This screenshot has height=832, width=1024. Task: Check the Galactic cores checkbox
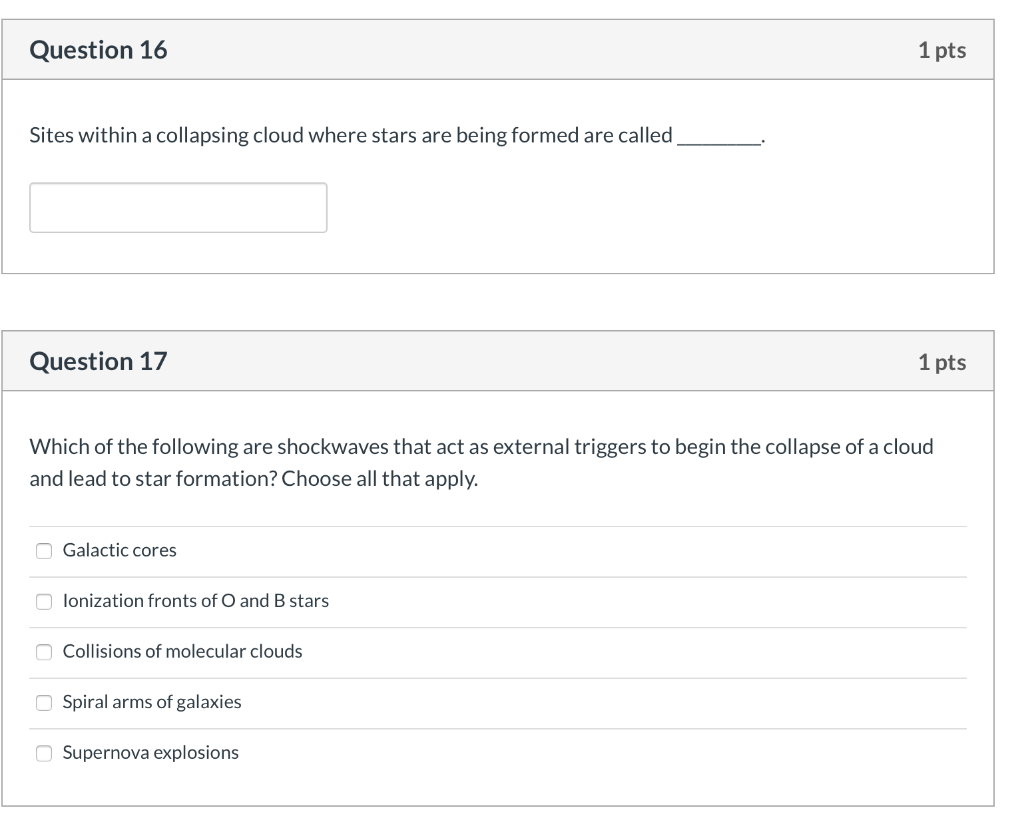(44, 550)
